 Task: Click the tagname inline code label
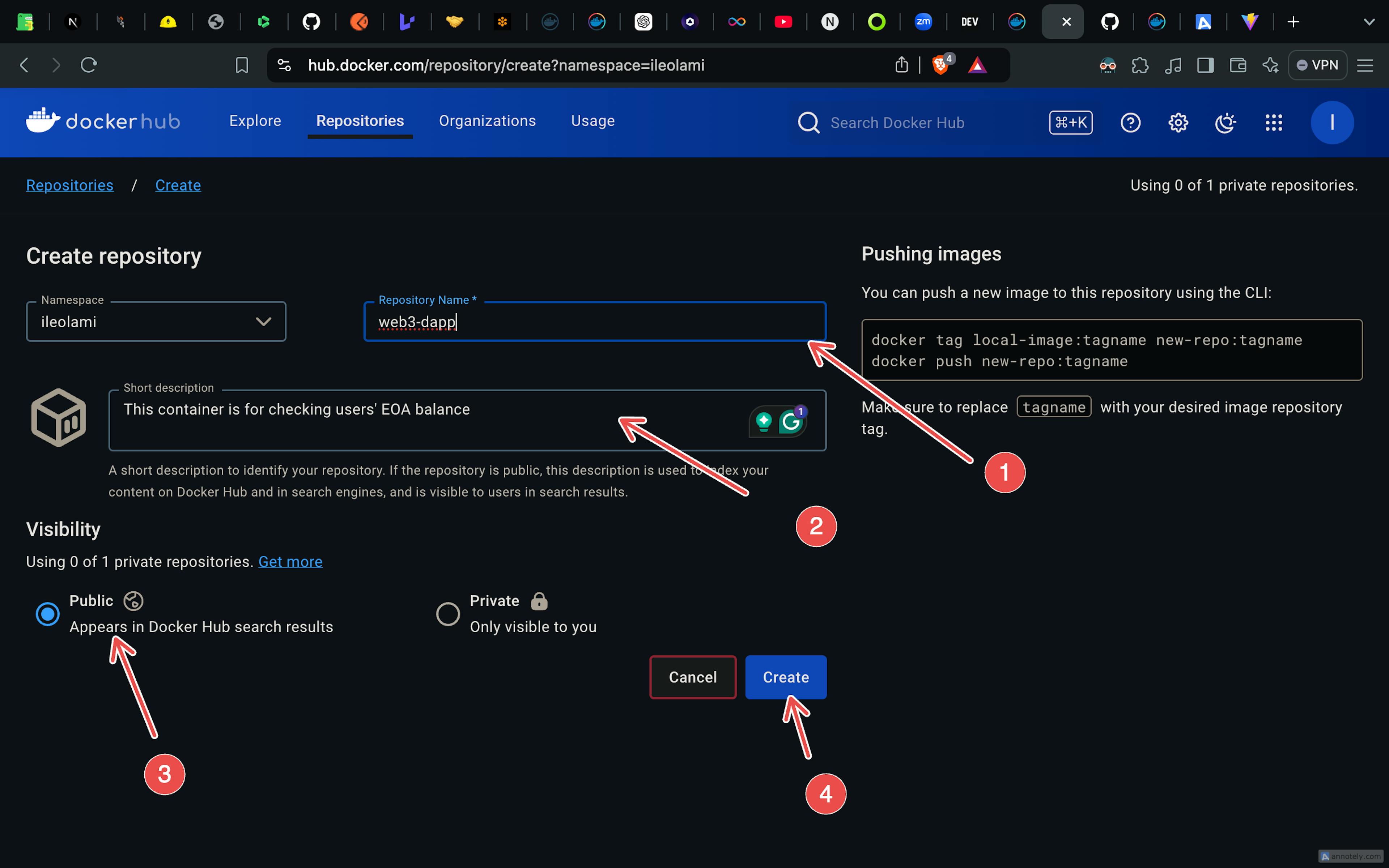[1054, 407]
